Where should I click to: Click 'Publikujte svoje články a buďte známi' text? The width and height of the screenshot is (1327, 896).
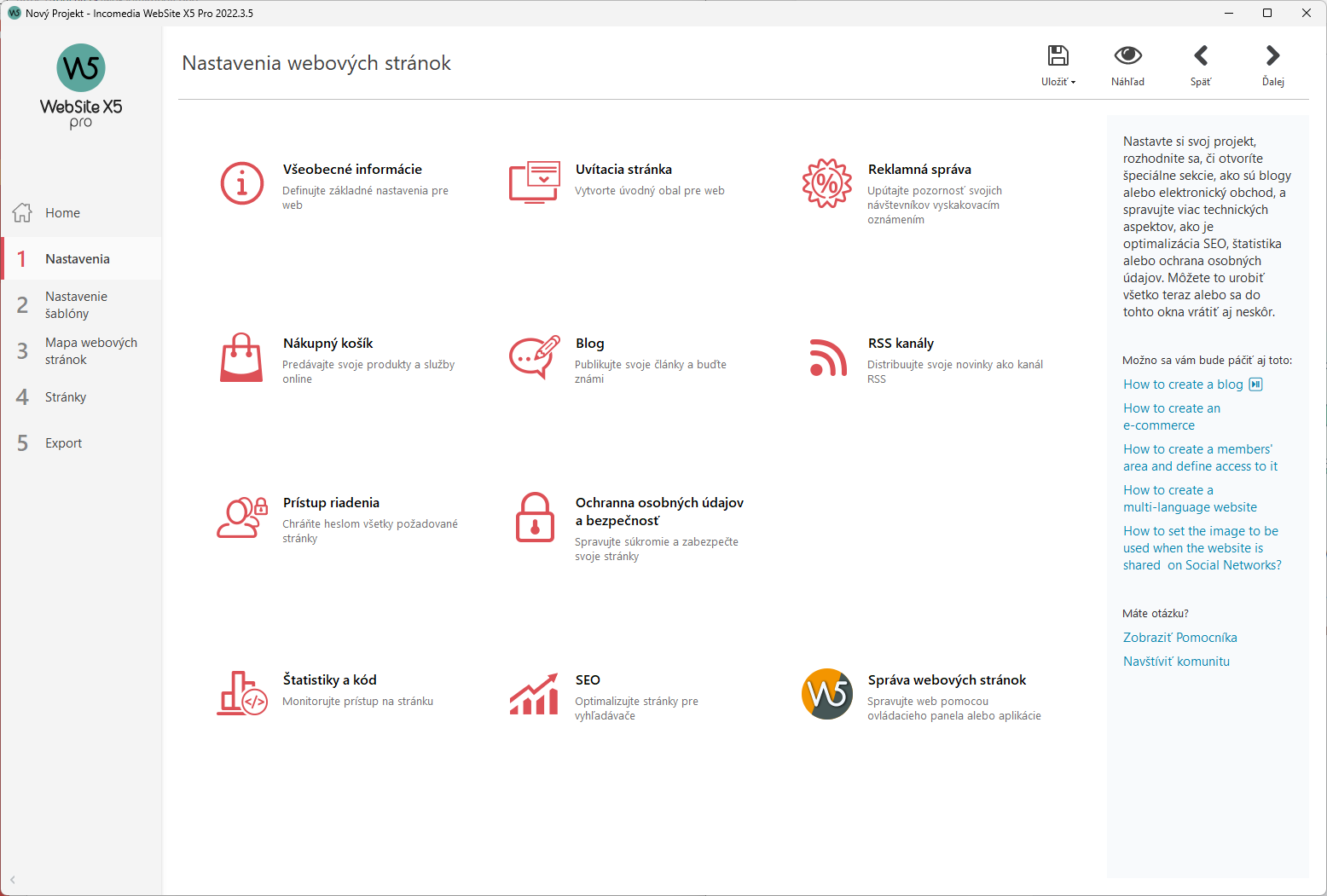pyautogui.click(x=651, y=372)
